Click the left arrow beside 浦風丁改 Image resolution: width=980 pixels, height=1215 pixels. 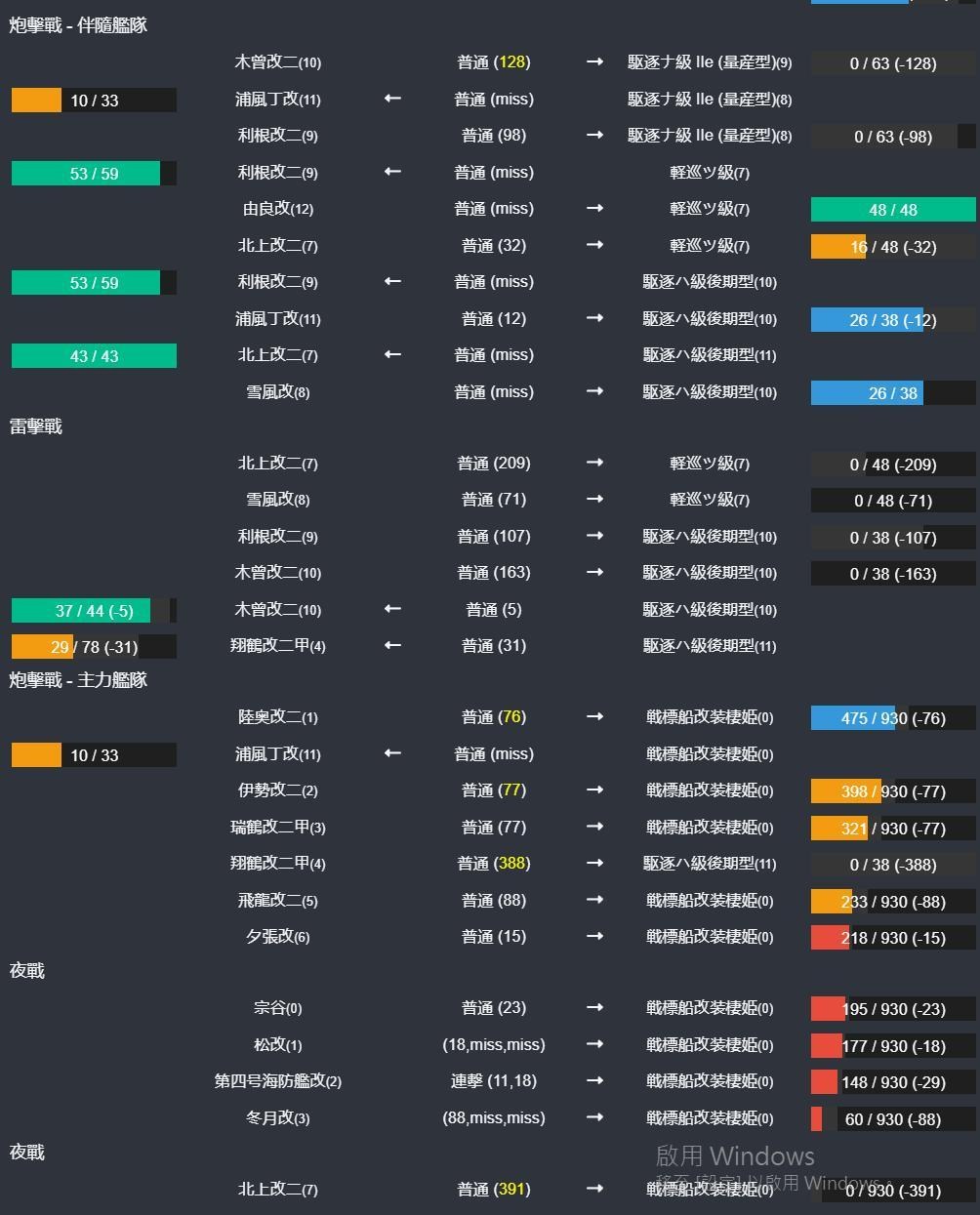tap(391, 99)
